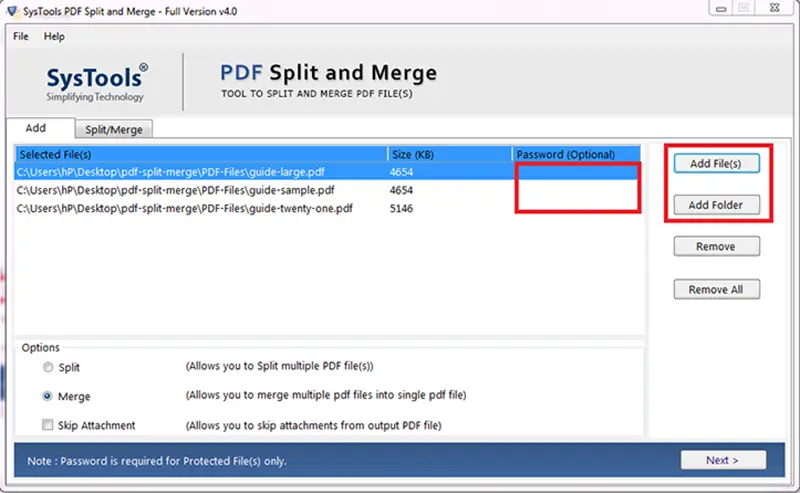800x493 pixels.
Task: Click the Remove button
Action: [716, 246]
